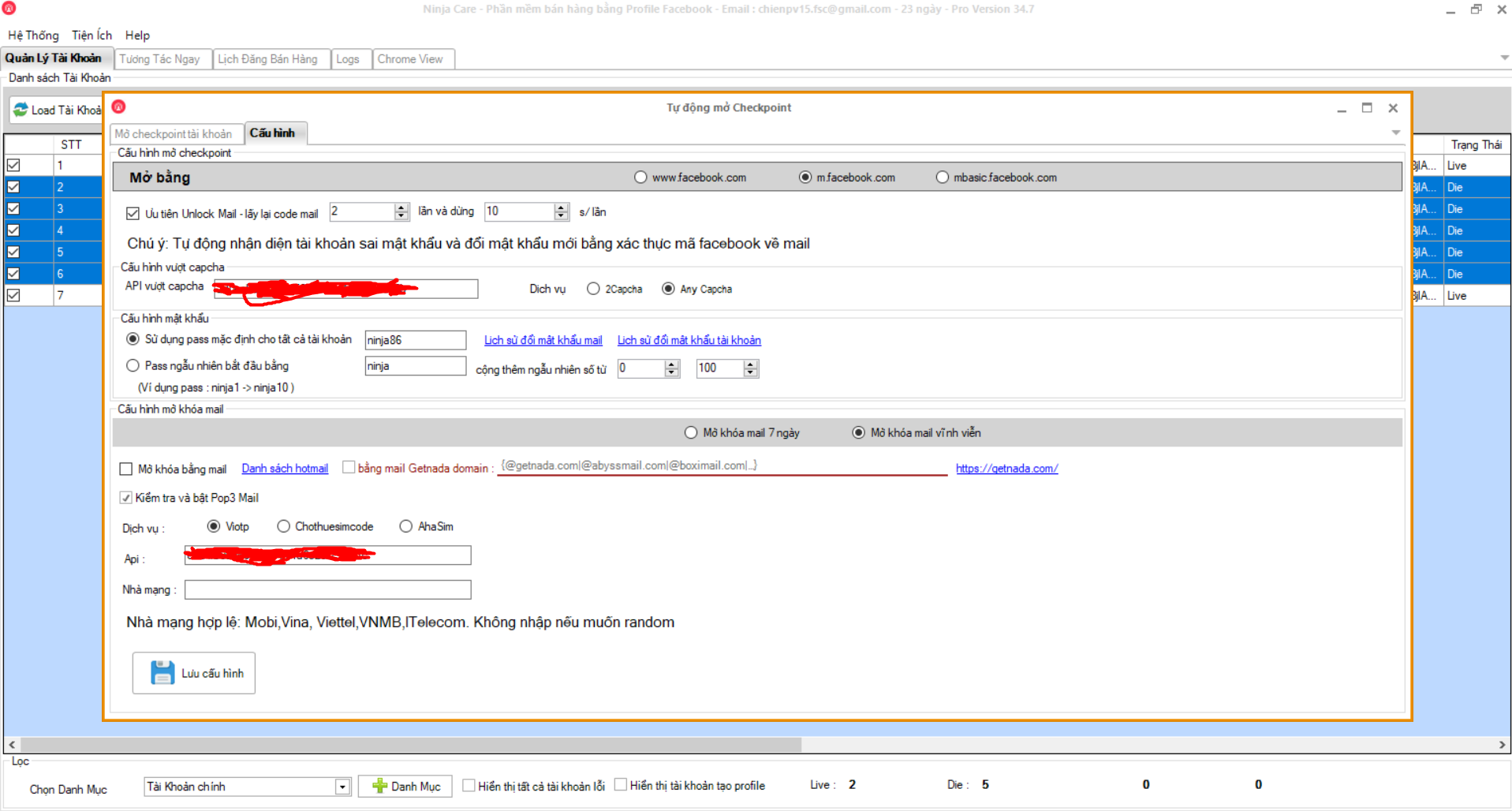Decrease the lấy lại code mail count
Image resolution: width=1512 pixels, height=811 pixels.
coord(401,216)
